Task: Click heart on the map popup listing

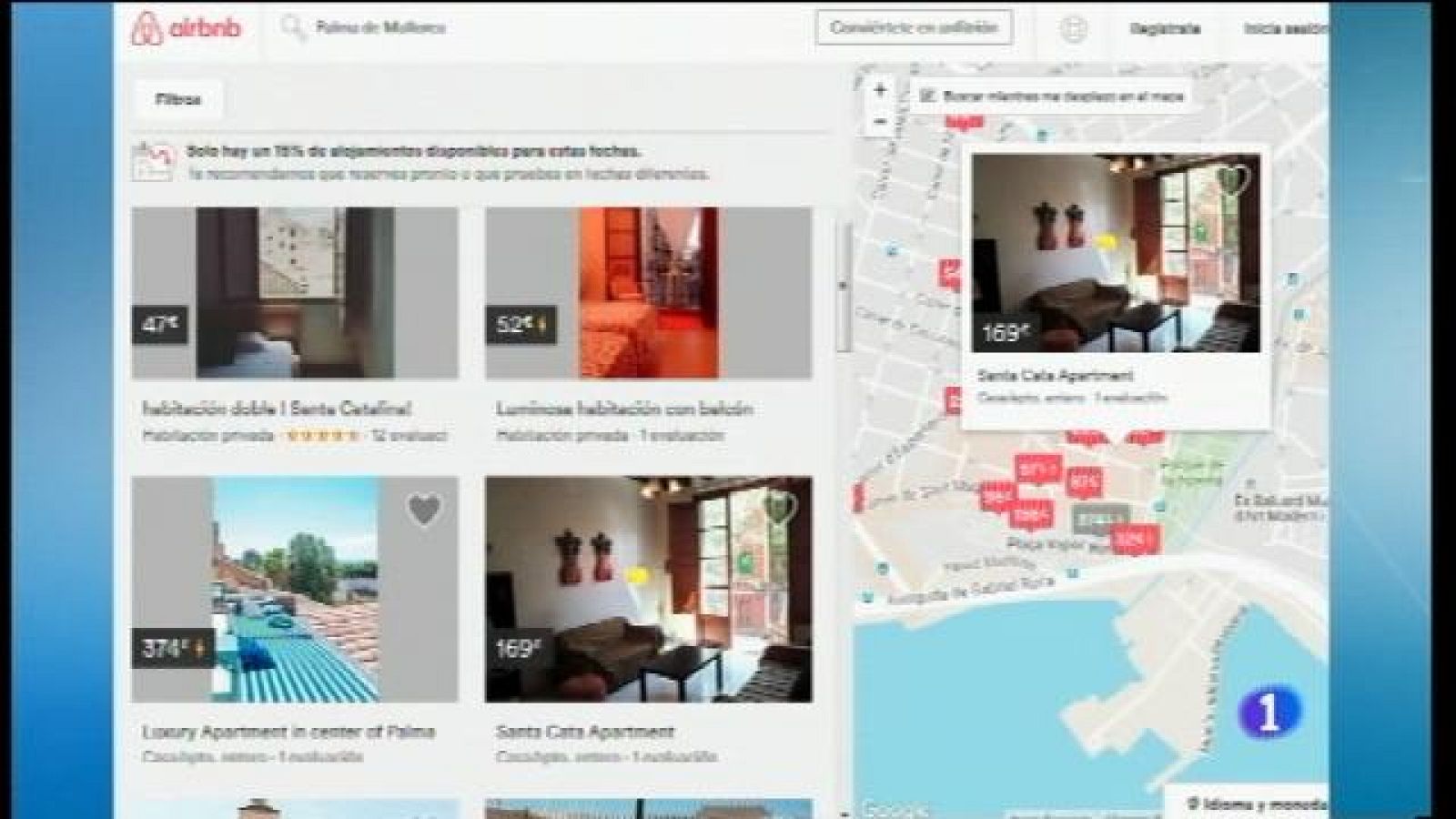Action: point(1235,178)
